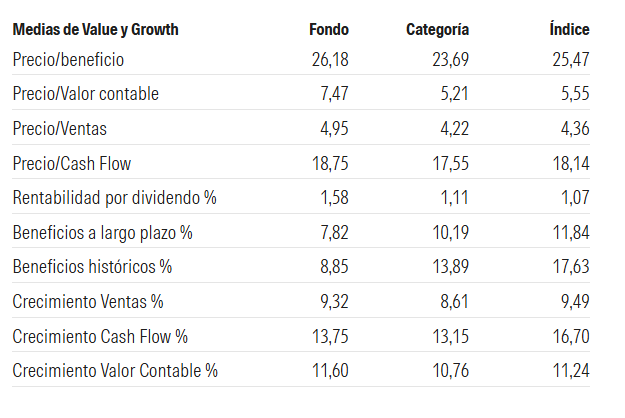625x418 pixels.
Task: Click the Fondo value 1,58
Action: [x=334, y=198]
